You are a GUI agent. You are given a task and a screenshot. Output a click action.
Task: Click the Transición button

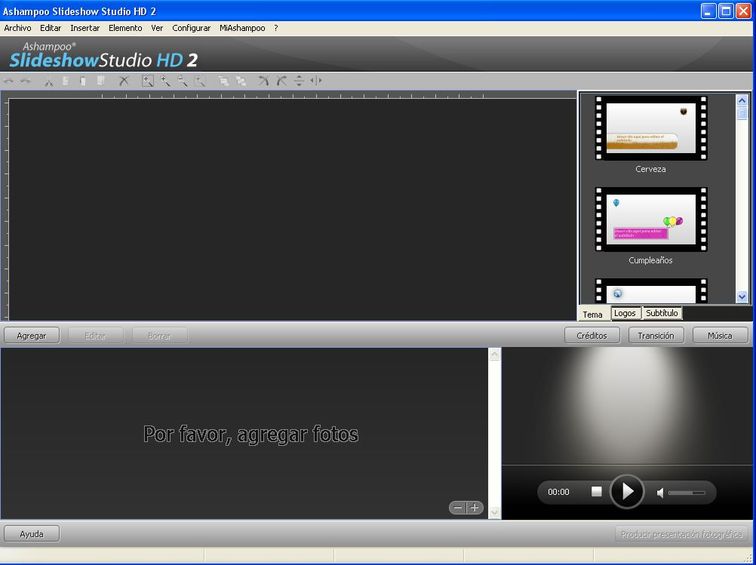point(656,336)
